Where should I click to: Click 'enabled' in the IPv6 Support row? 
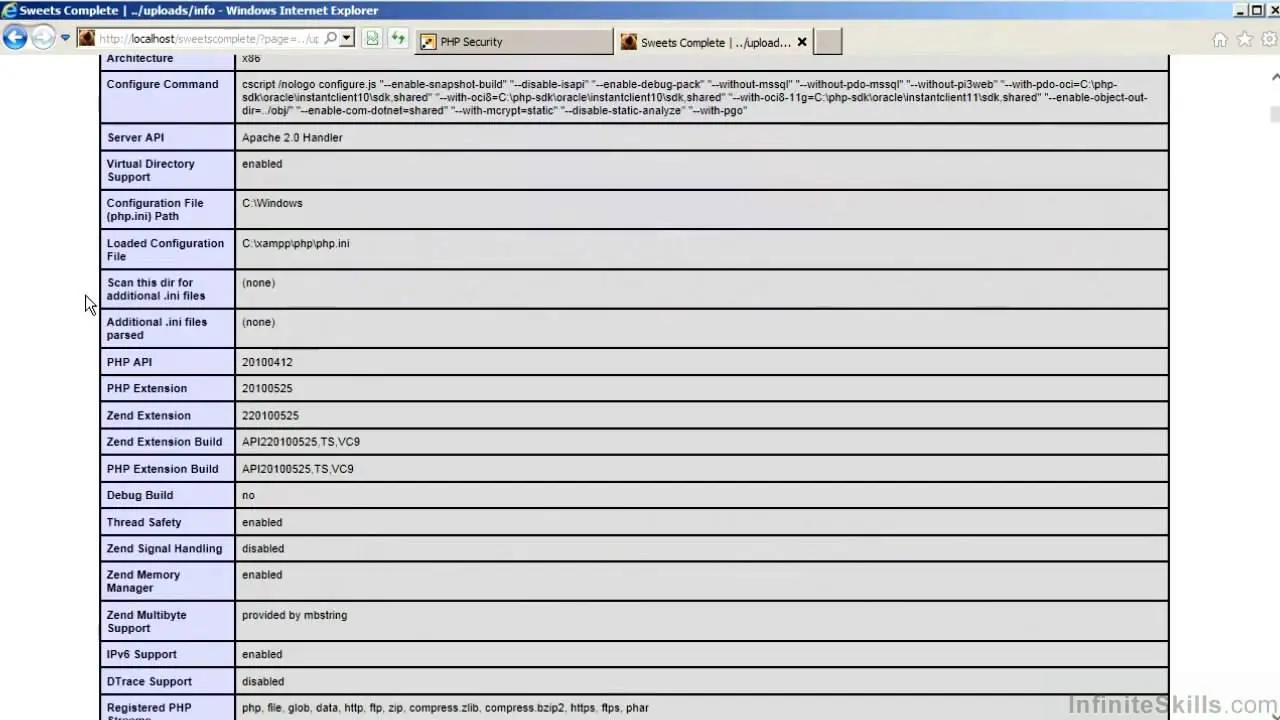262,654
